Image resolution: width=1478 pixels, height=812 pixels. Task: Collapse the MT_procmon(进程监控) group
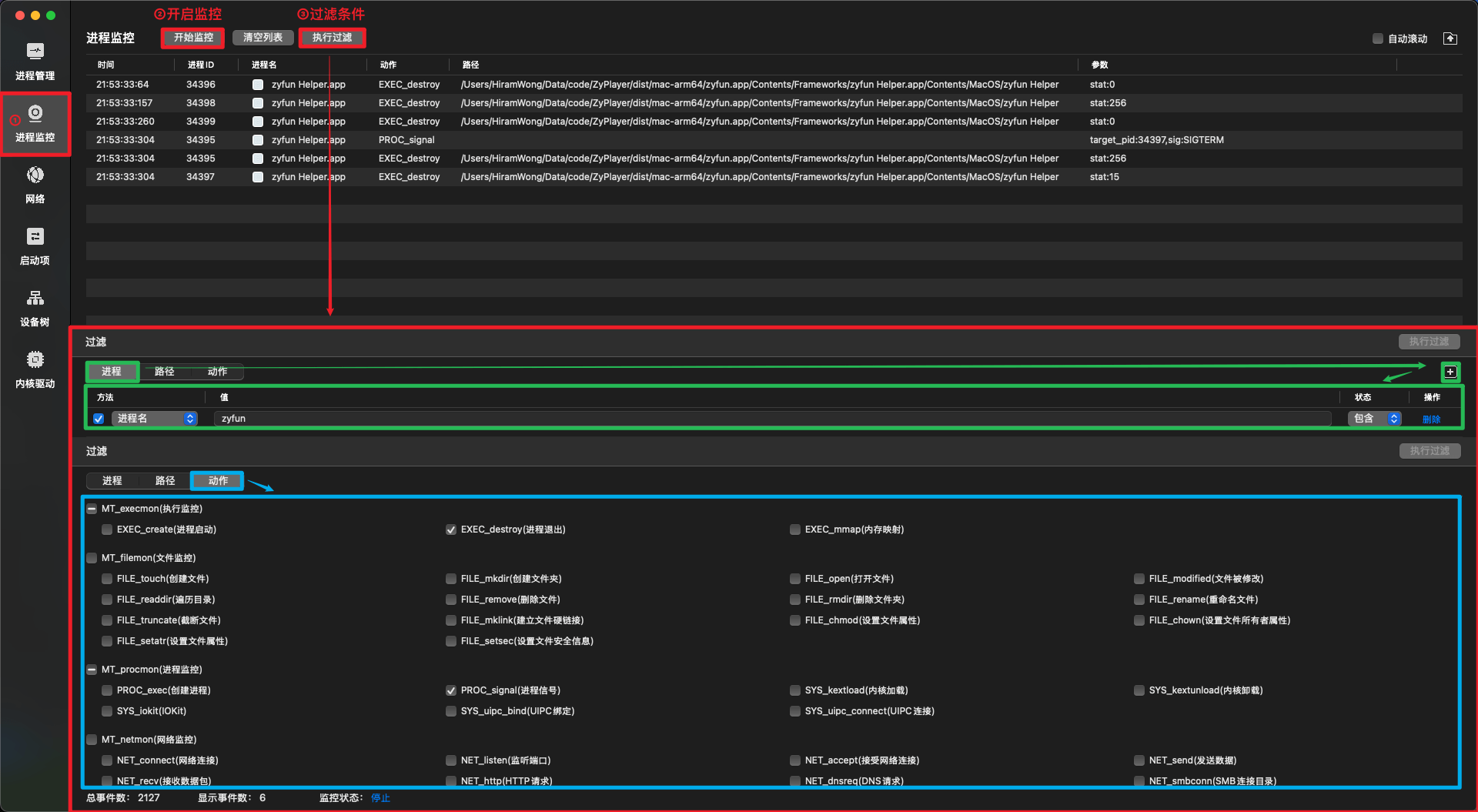coord(92,670)
